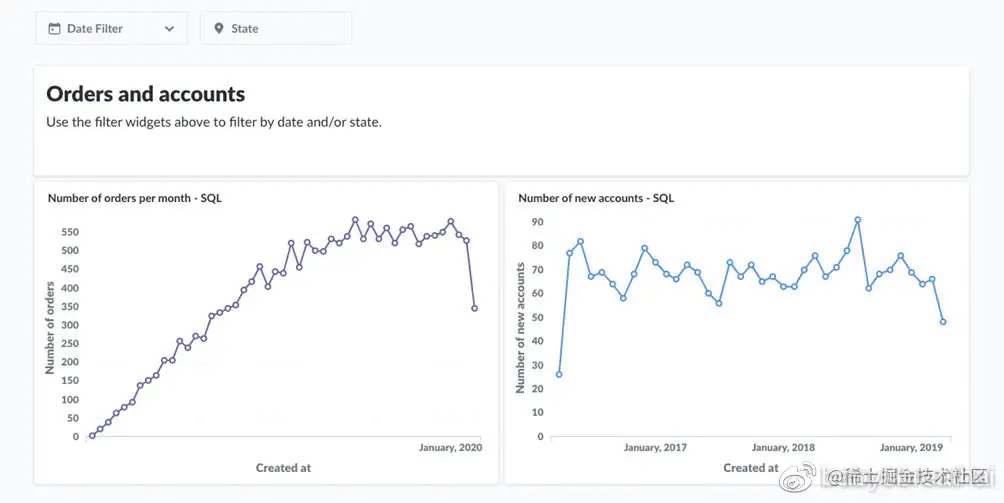This screenshot has height=503, width=1004.
Task: Click the calendar icon in Date Filter
Action: coord(54,29)
